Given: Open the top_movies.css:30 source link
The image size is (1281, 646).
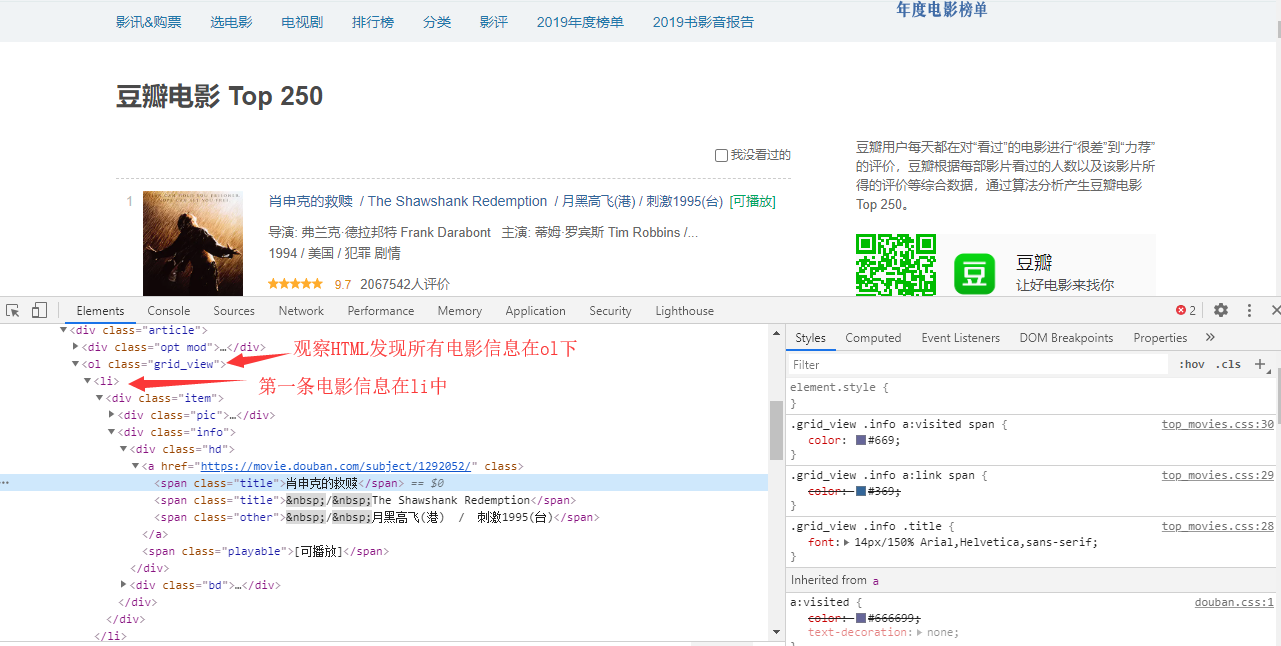Looking at the screenshot, I should pyautogui.click(x=1217, y=424).
